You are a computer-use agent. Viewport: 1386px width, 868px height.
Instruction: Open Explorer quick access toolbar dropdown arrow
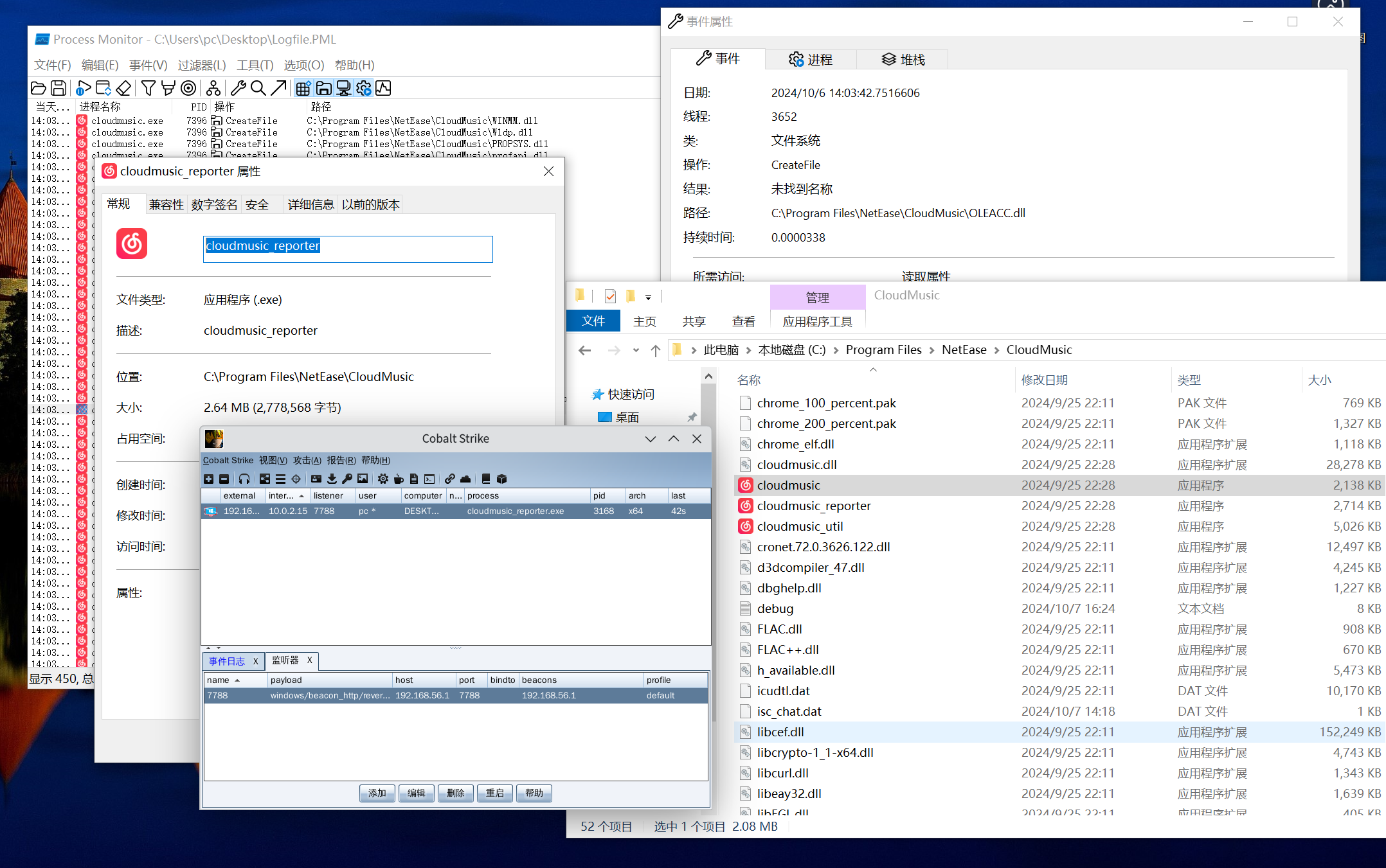point(648,297)
